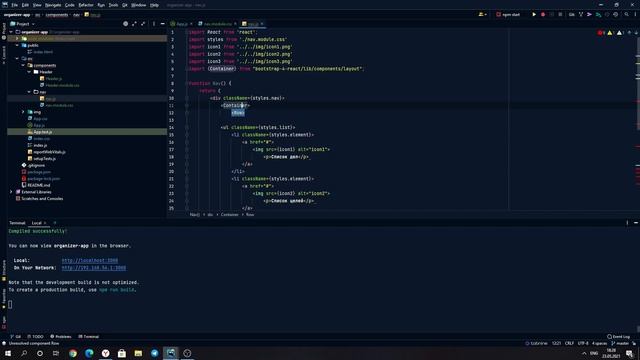
Task: Select reportWebVitals.js in project tree
Action: [x=49, y=152]
